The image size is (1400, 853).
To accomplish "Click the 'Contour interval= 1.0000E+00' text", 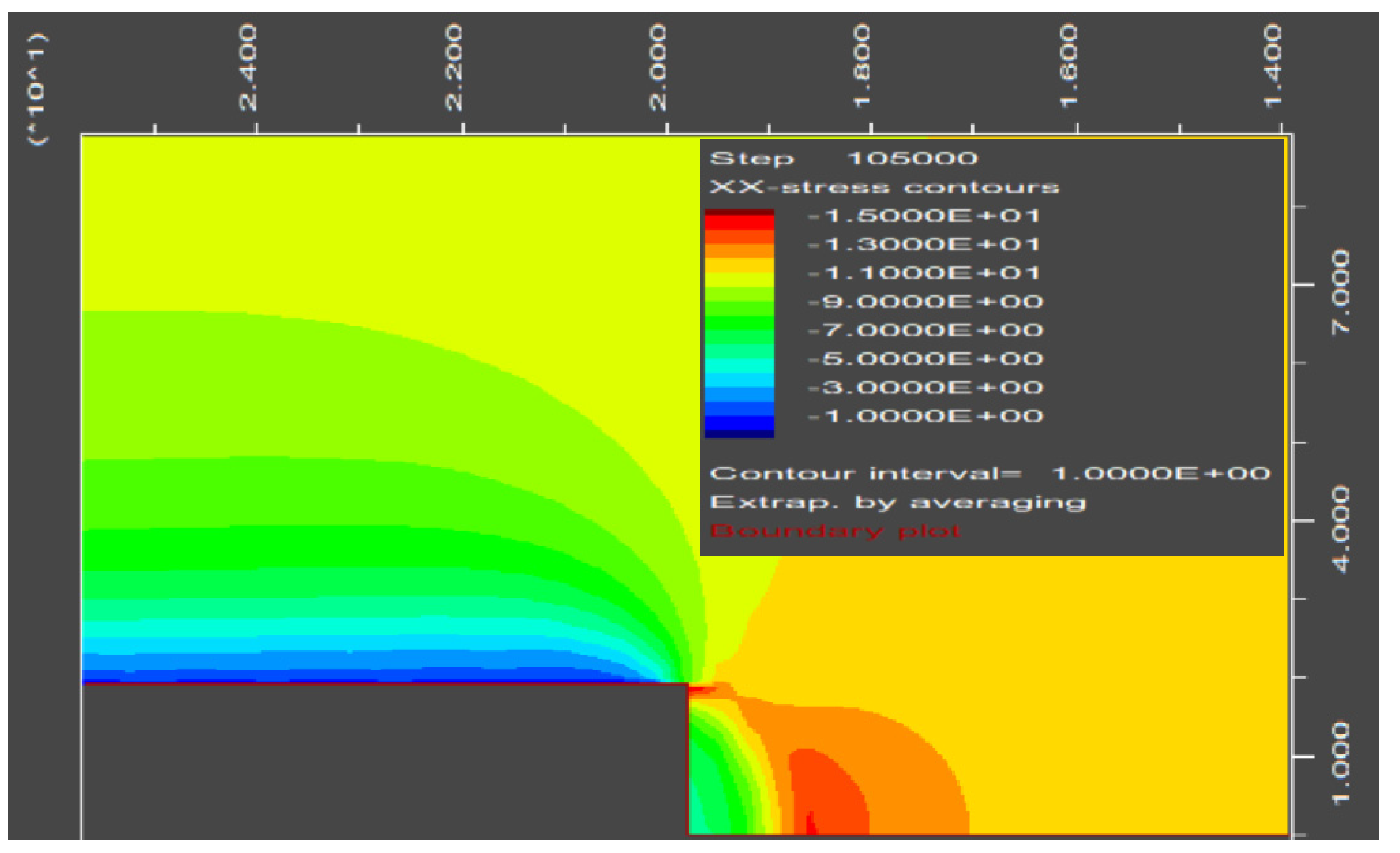I will pyautogui.click(x=989, y=474).
